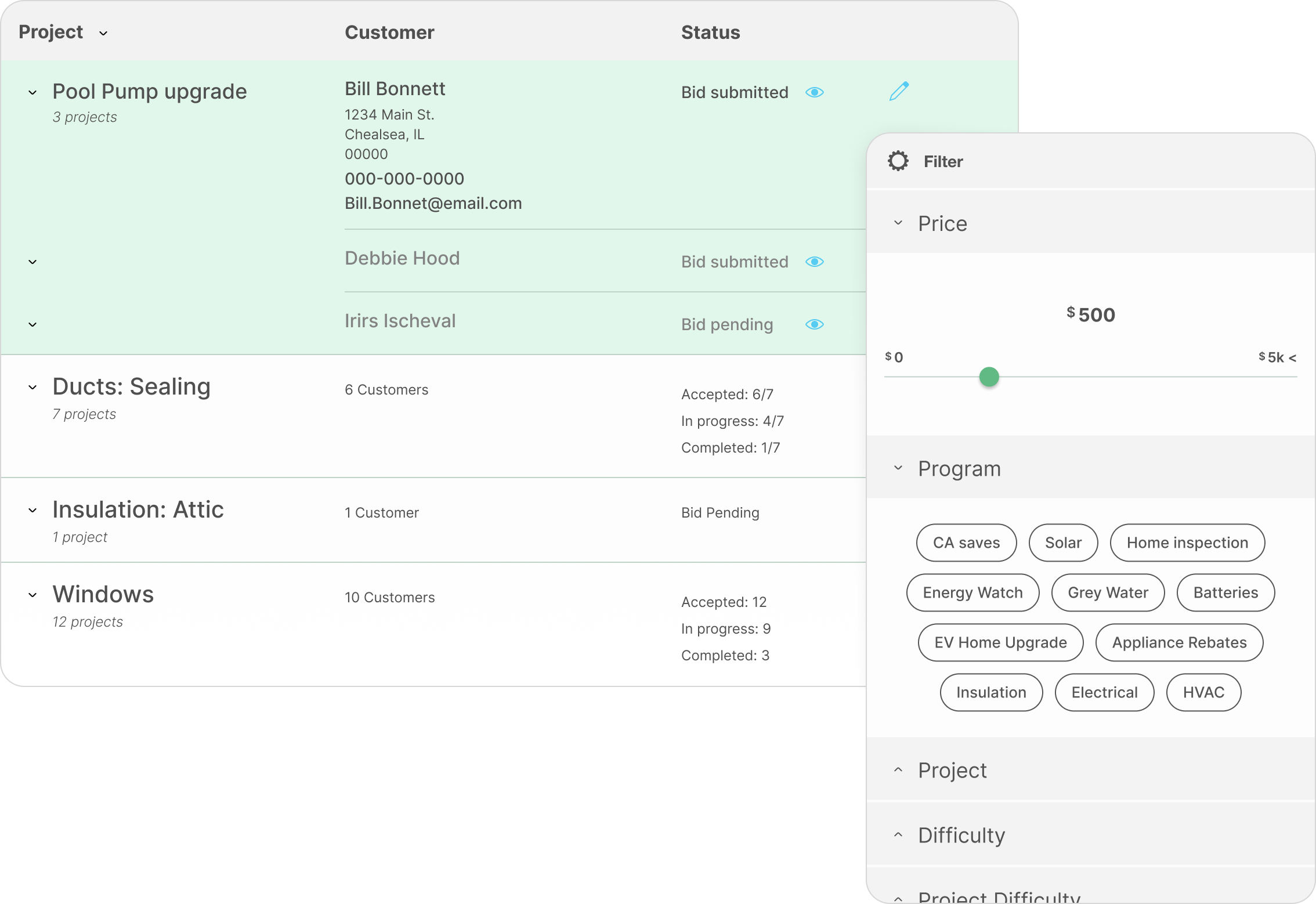Expand the Windows project row
Viewport: 1316px width, 904px height.
click(33, 595)
